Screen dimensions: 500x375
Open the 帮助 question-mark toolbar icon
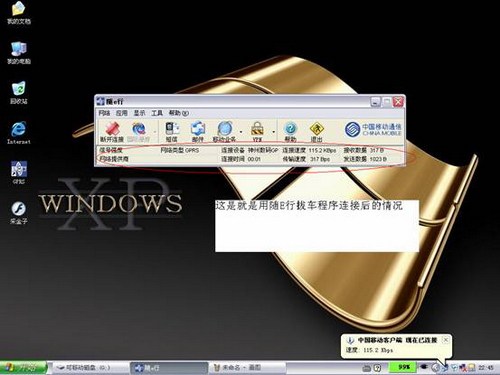coord(290,131)
